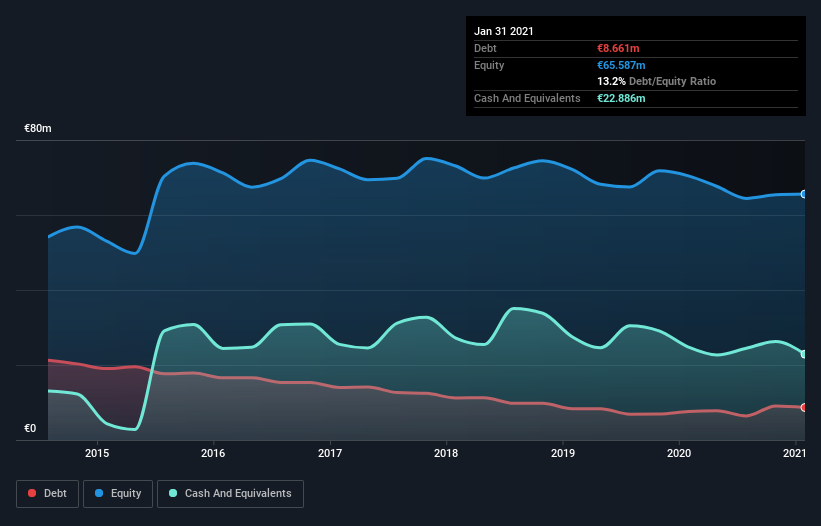Click Cash And Equivalents label in tooltip
The height and width of the screenshot is (526, 821).
click(527, 98)
